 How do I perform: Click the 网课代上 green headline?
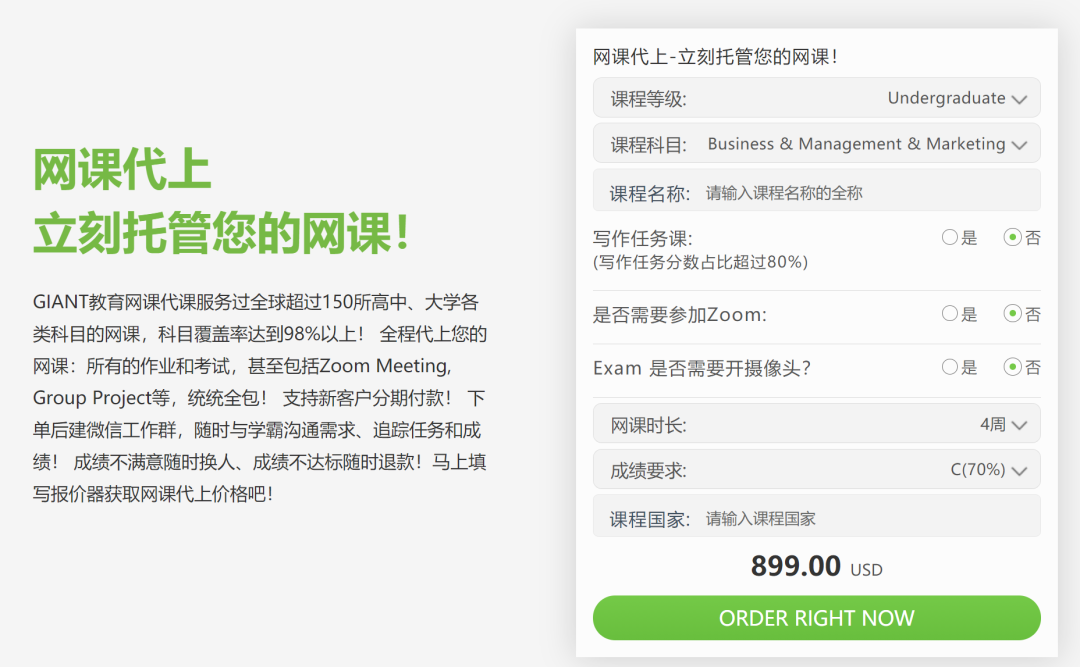pos(122,170)
